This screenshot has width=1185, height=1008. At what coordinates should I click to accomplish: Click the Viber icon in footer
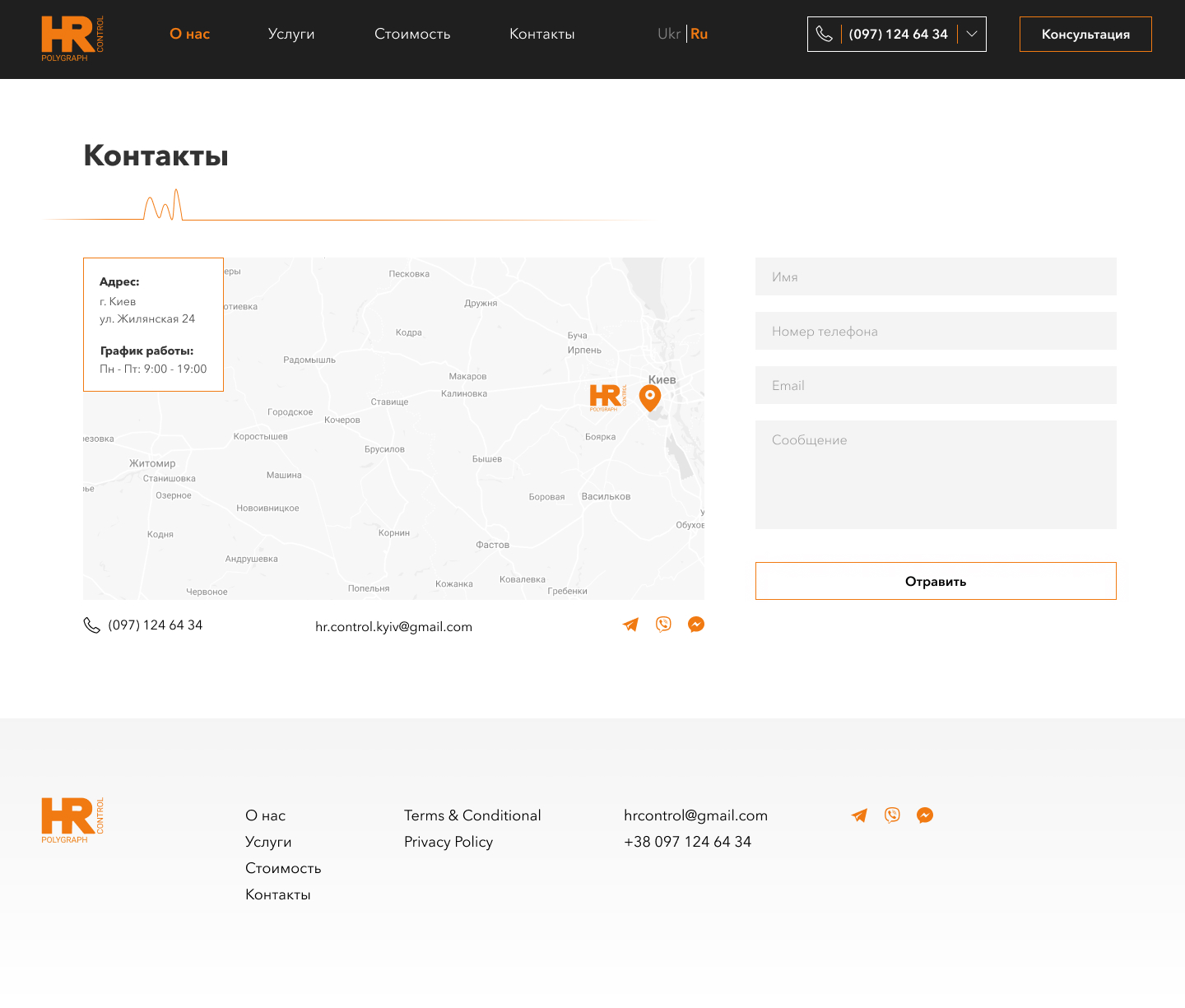(x=892, y=815)
